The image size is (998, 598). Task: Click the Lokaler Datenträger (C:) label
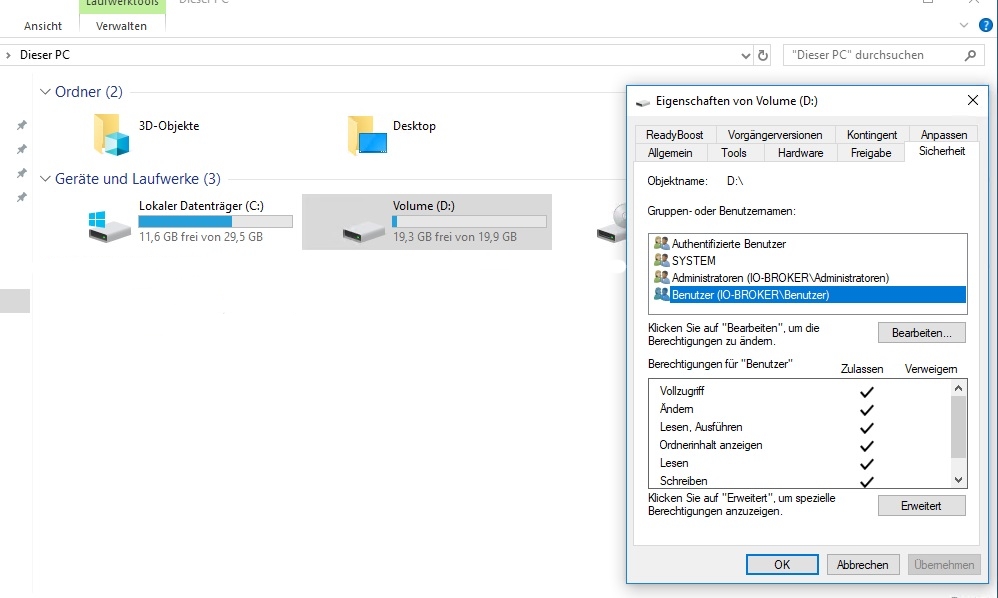coord(201,206)
